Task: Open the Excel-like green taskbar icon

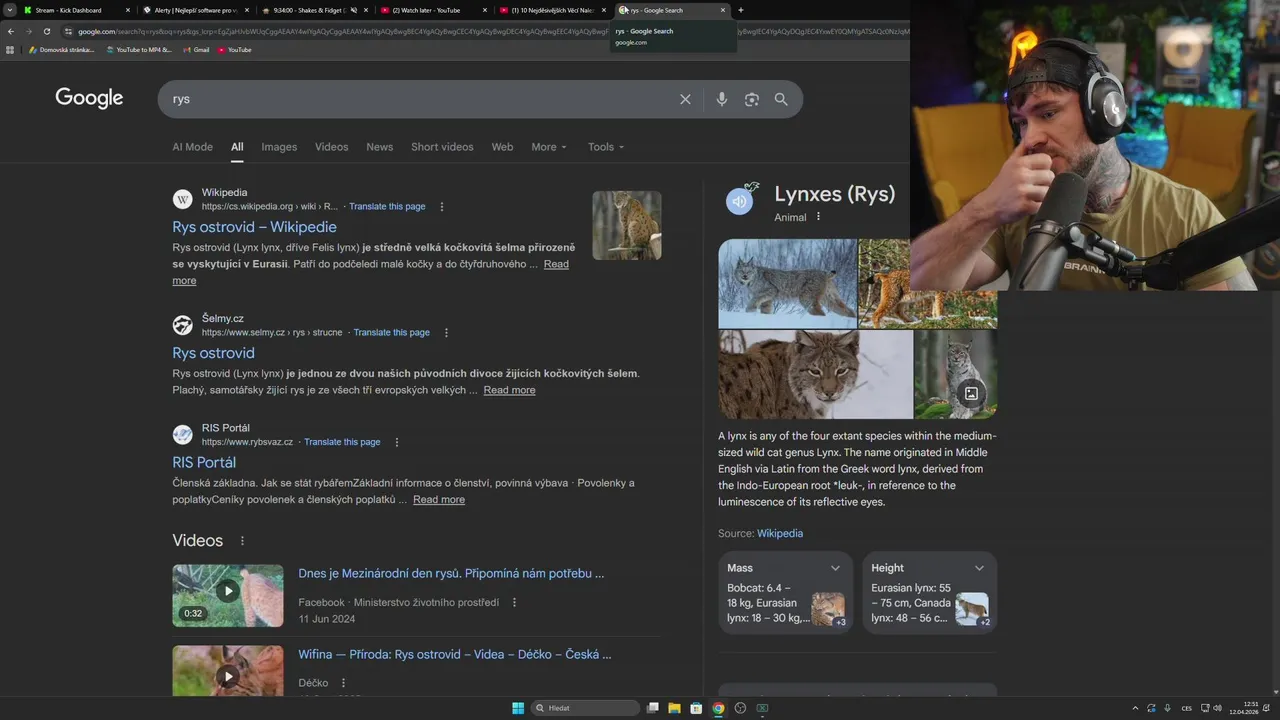Action: point(762,708)
